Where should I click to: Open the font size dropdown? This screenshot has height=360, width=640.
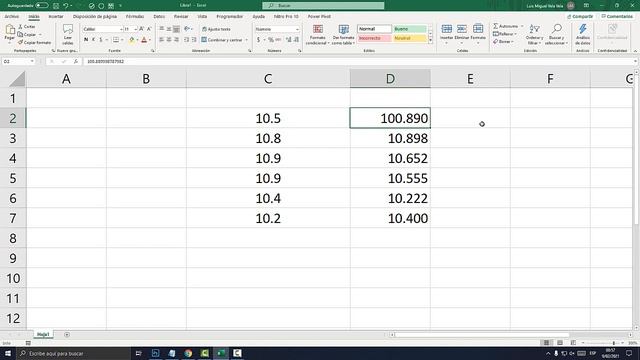tap(136, 29)
